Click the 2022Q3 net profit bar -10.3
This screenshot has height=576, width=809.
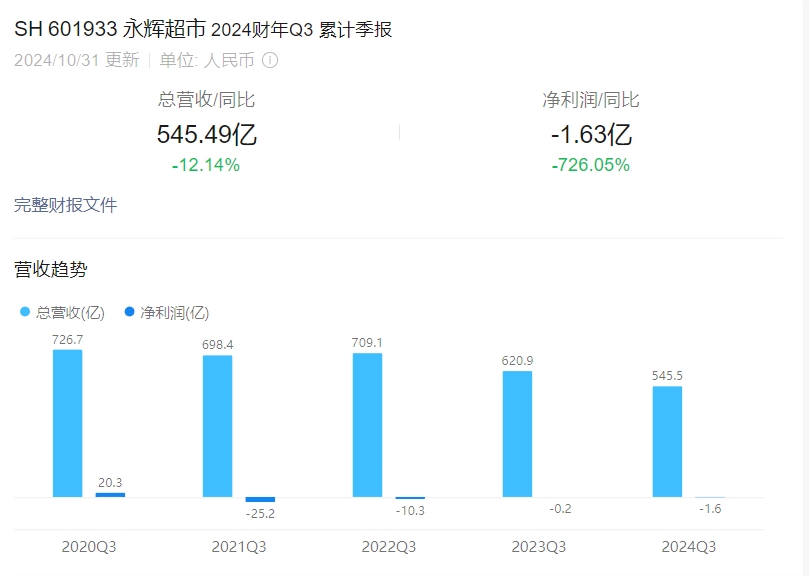pyautogui.click(x=410, y=498)
